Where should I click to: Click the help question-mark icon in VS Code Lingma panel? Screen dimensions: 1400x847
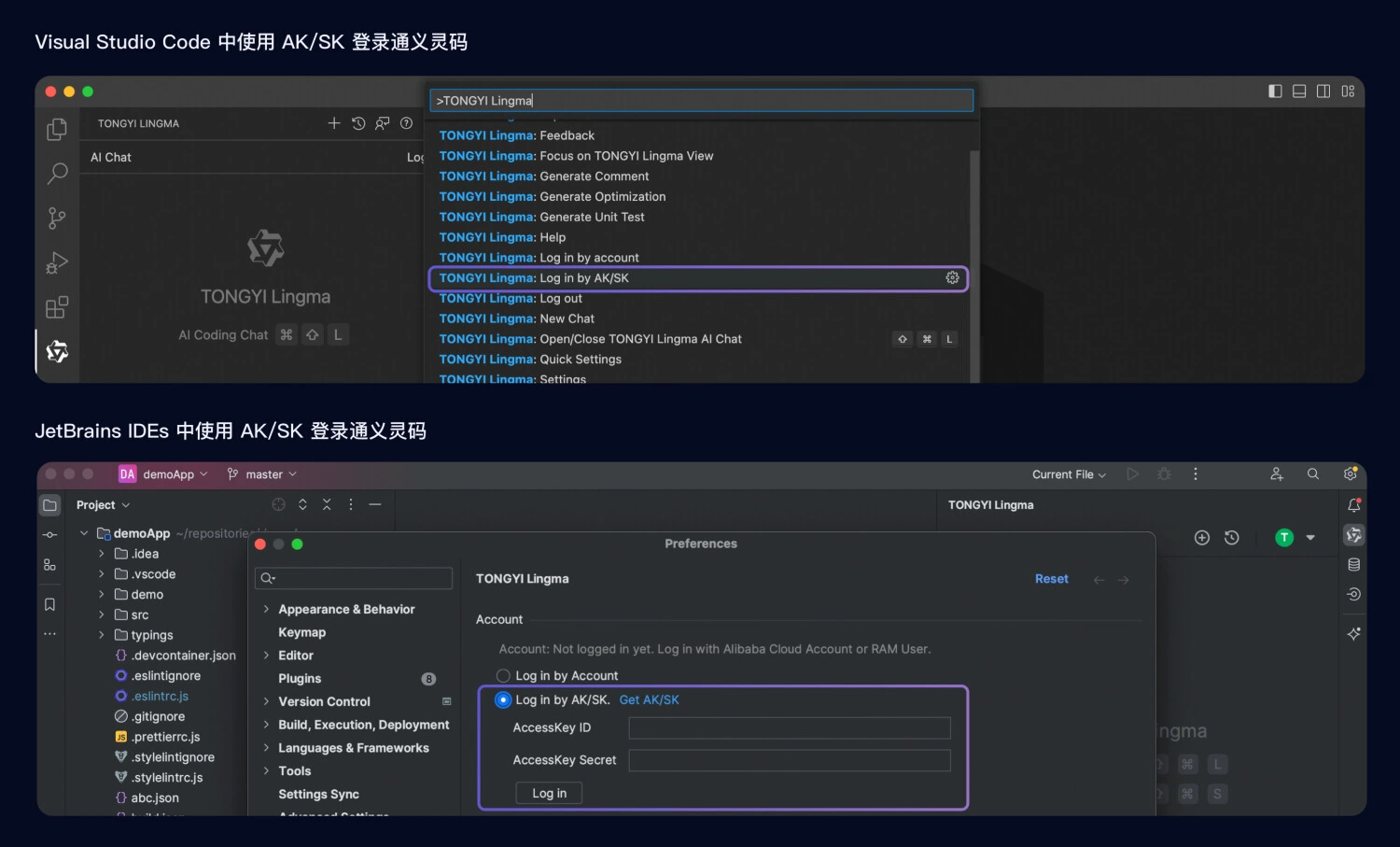click(x=406, y=123)
